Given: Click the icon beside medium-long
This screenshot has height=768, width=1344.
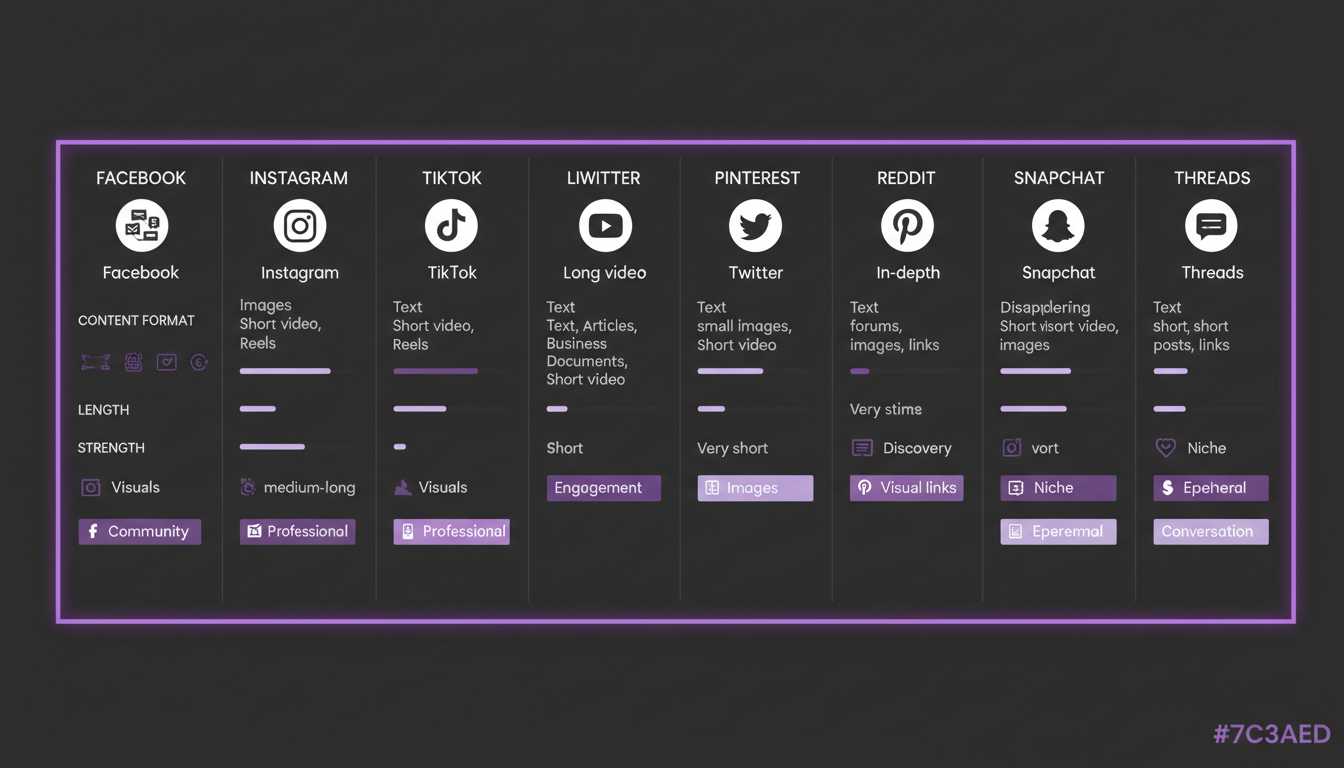Looking at the screenshot, I should (248, 487).
